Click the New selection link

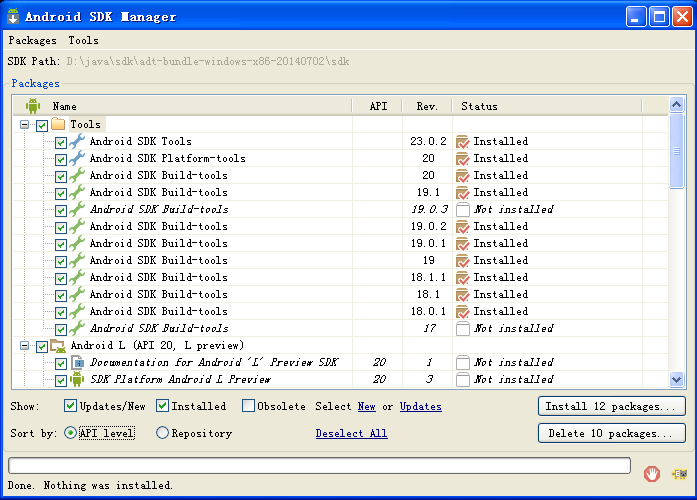(366, 407)
